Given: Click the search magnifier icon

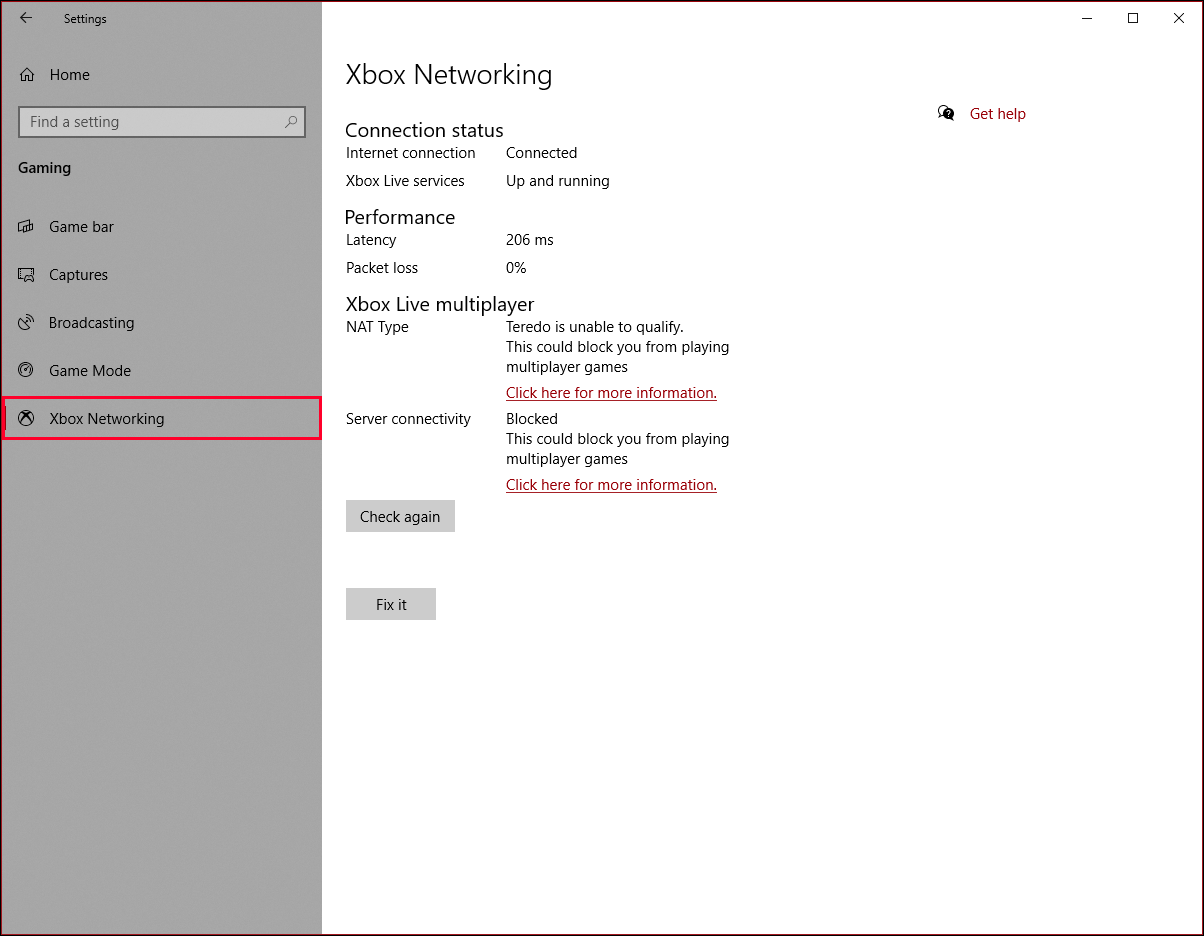Looking at the screenshot, I should point(291,122).
